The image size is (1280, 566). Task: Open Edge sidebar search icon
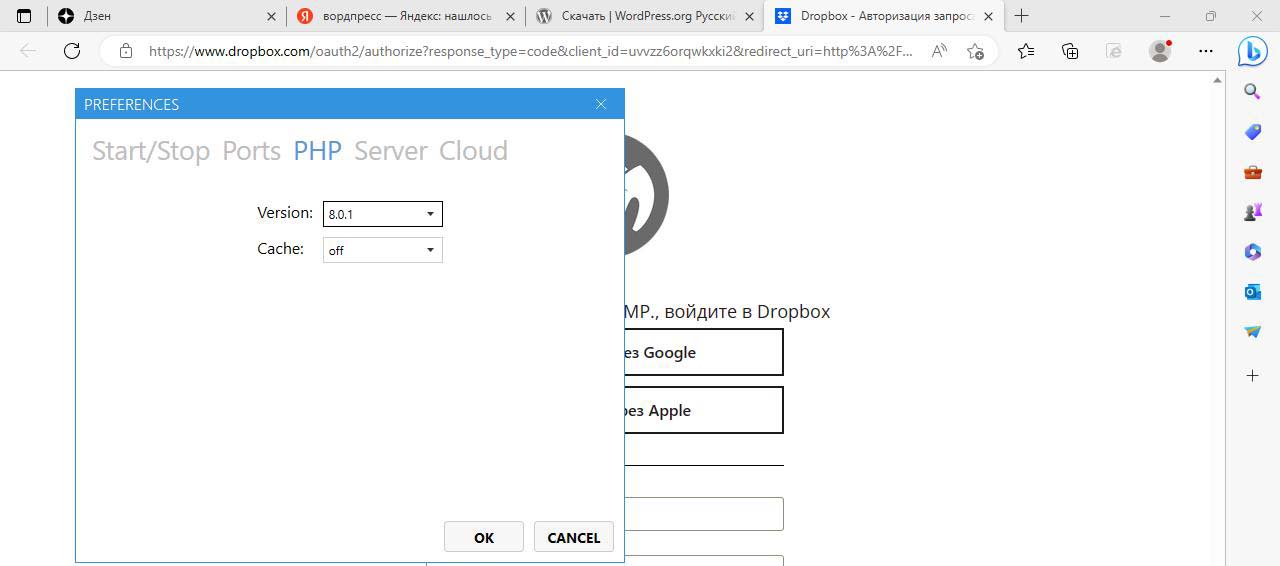(x=1252, y=92)
